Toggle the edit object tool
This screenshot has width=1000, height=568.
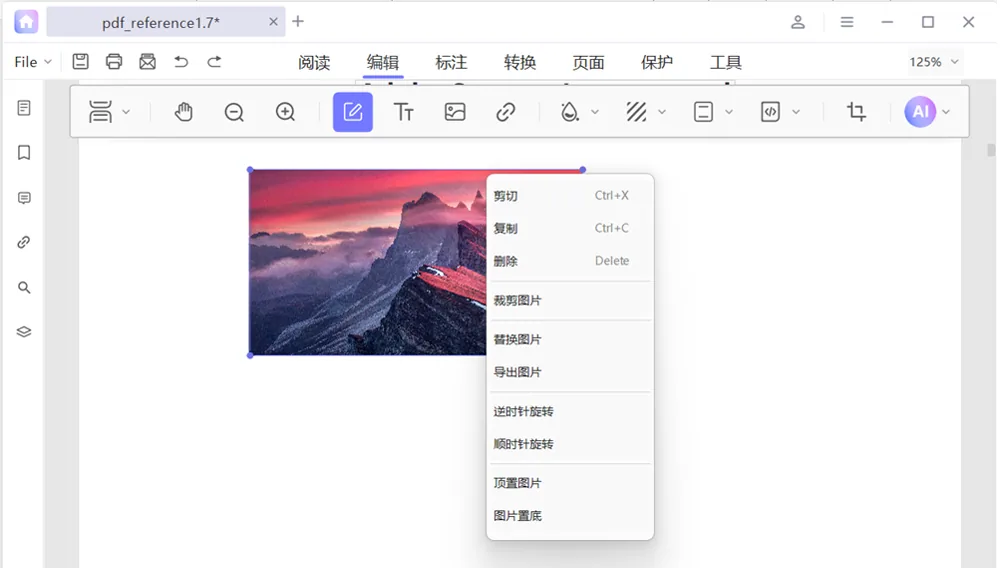tap(353, 112)
